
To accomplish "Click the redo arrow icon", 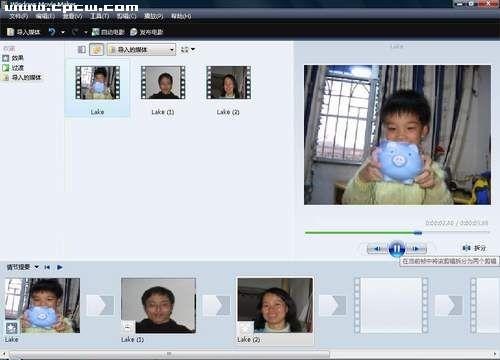I will pyautogui.click(x=75, y=32).
